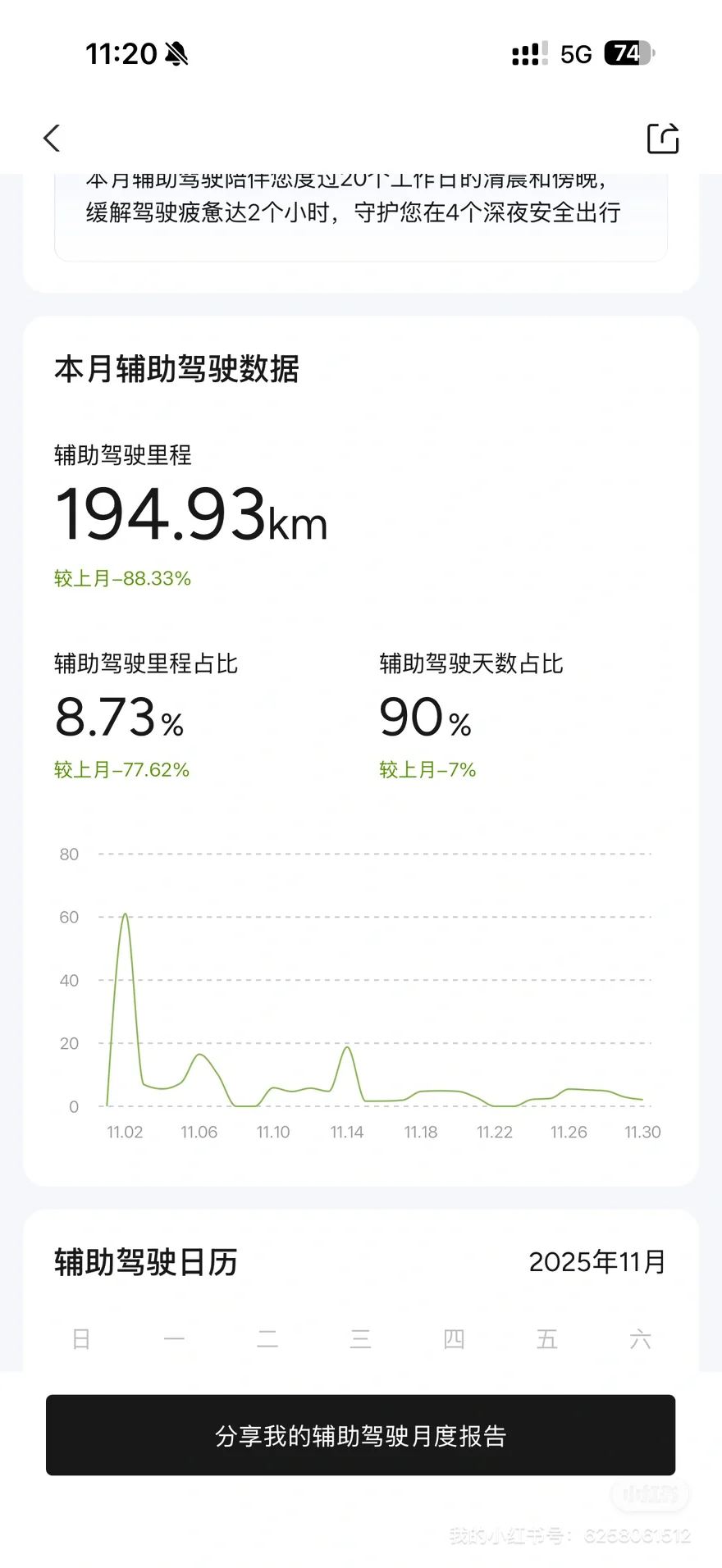Tap the 辅助驾驶日历 calendar heading
Viewport: 722px width, 1568px height.
tap(146, 1262)
